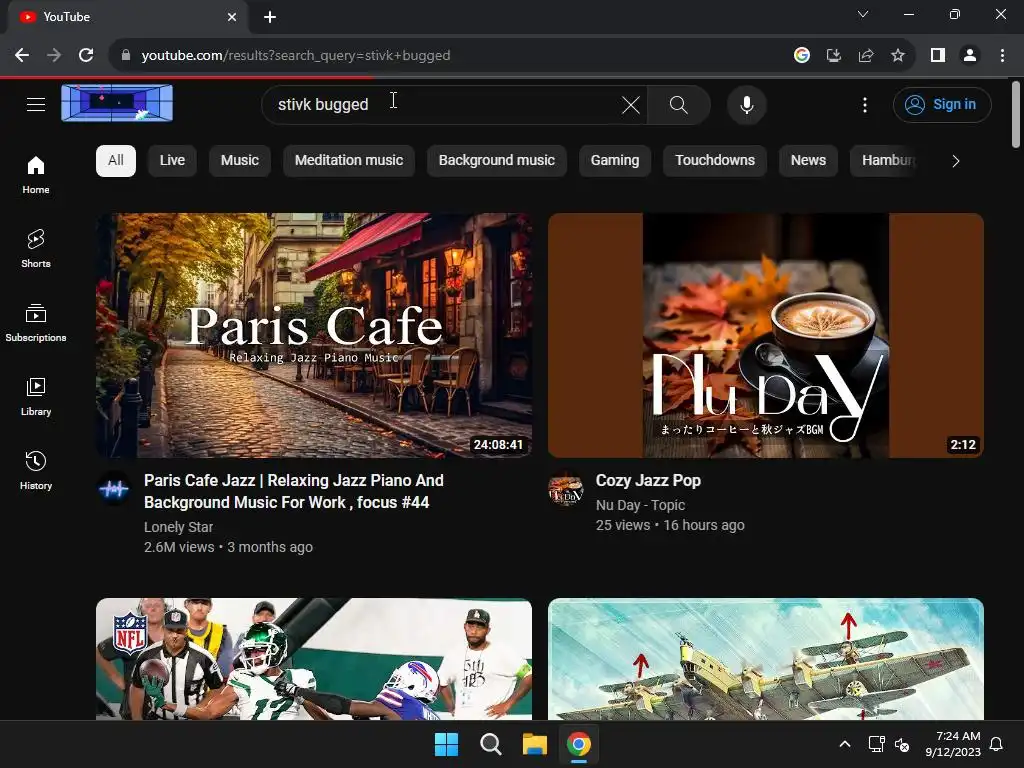Clear the search box with the X
This screenshot has width=1024, height=768.
(631, 104)
